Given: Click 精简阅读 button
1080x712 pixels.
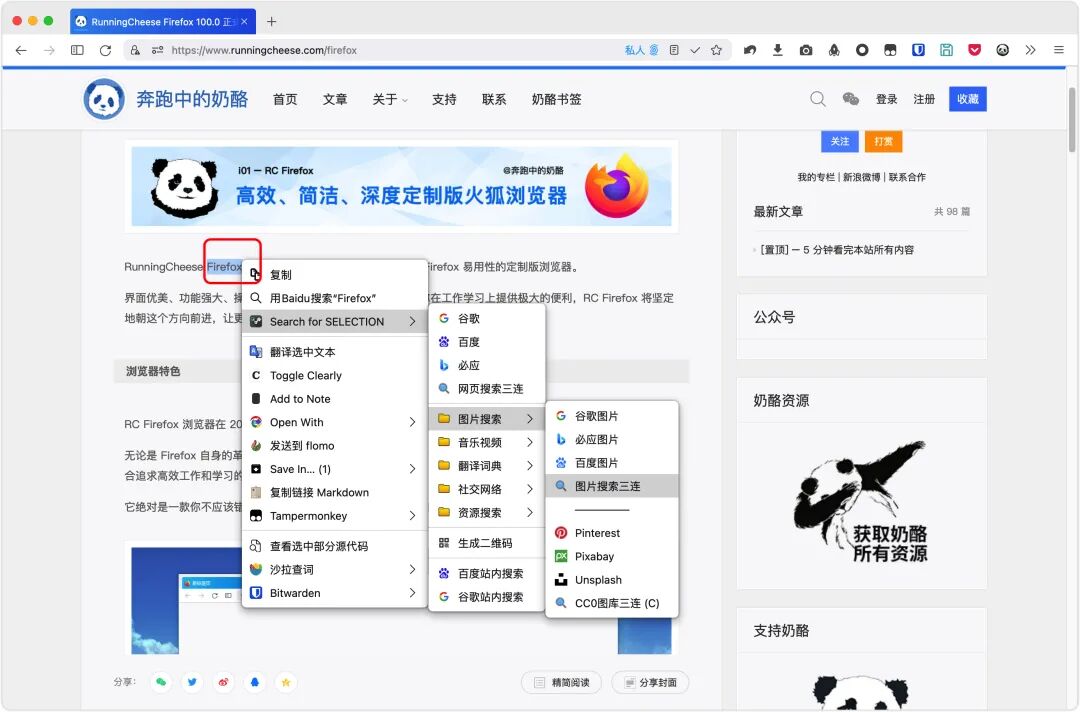Looking at the screenshot, I should [561, 682].
